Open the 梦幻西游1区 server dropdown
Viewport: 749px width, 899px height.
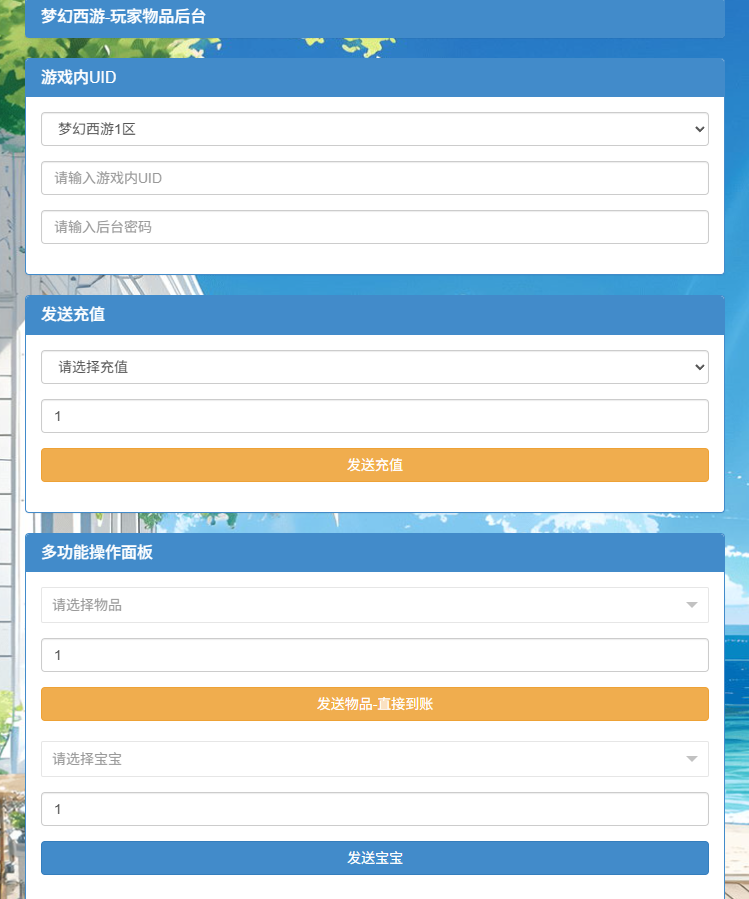(374, 129)
